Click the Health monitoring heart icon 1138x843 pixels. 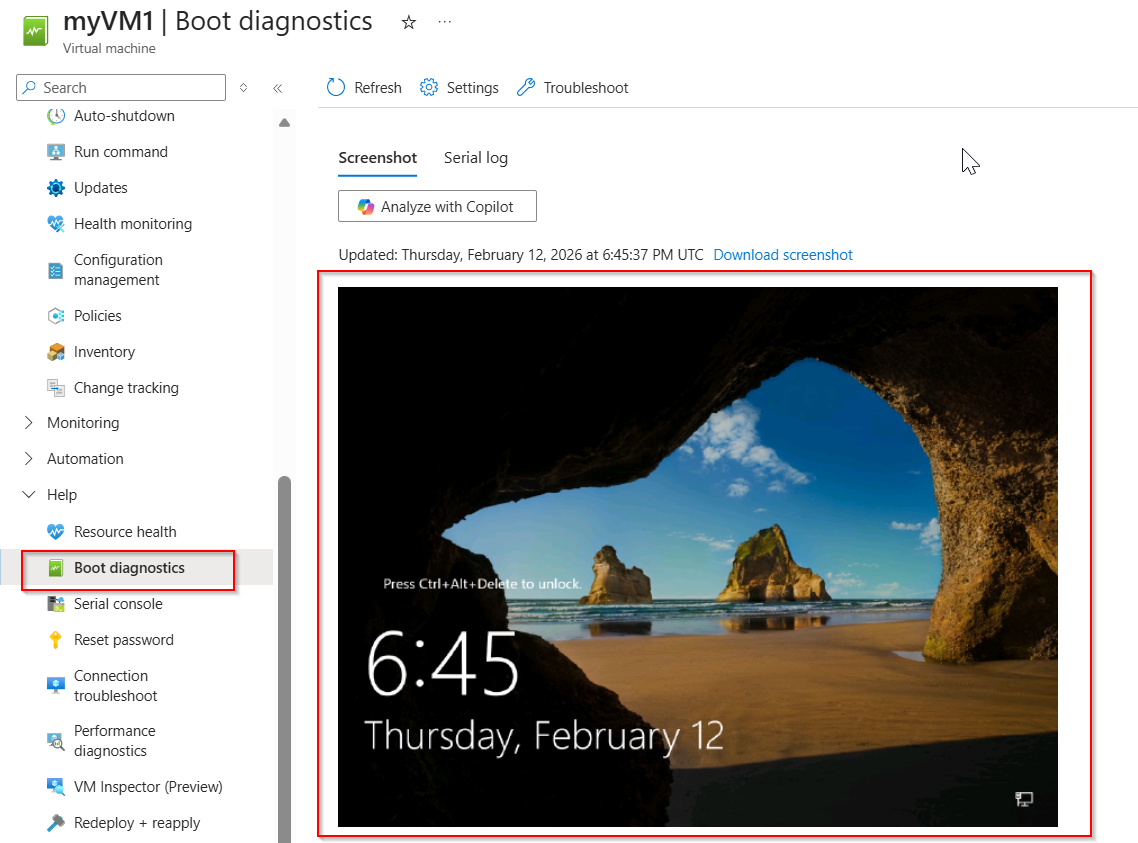click(56, 224)
